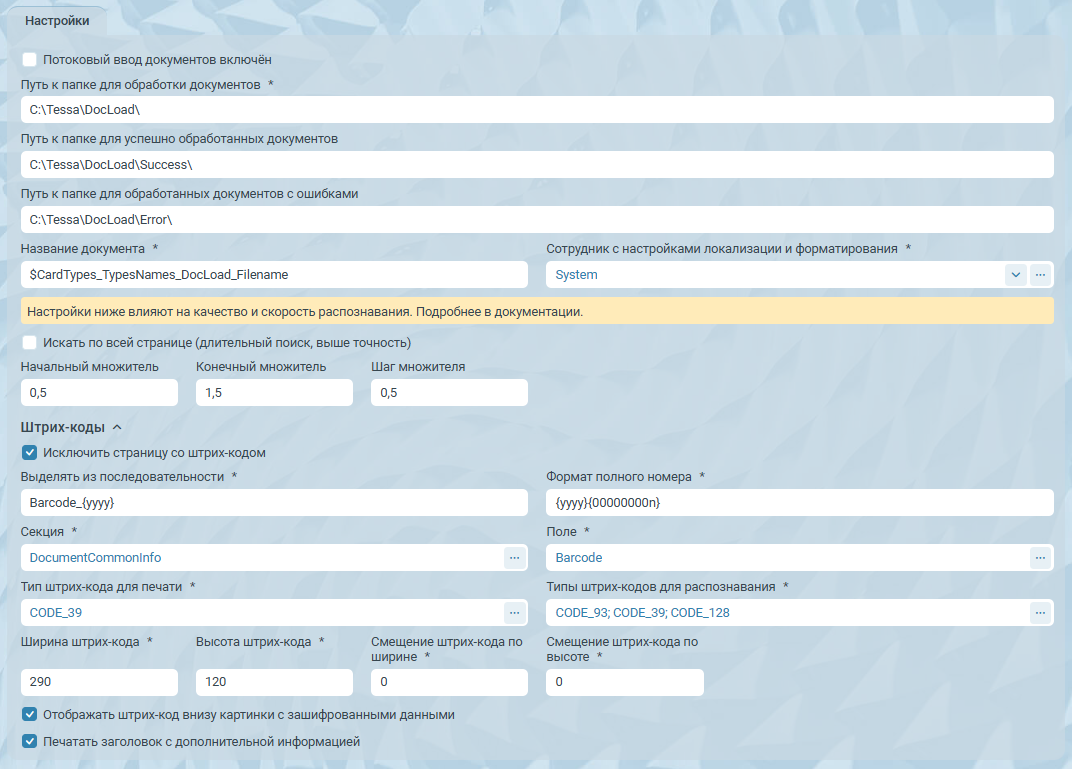
Task: Uncheck 'Печатать заголовок с дополнительной информацией'
Action: point(30,742)
